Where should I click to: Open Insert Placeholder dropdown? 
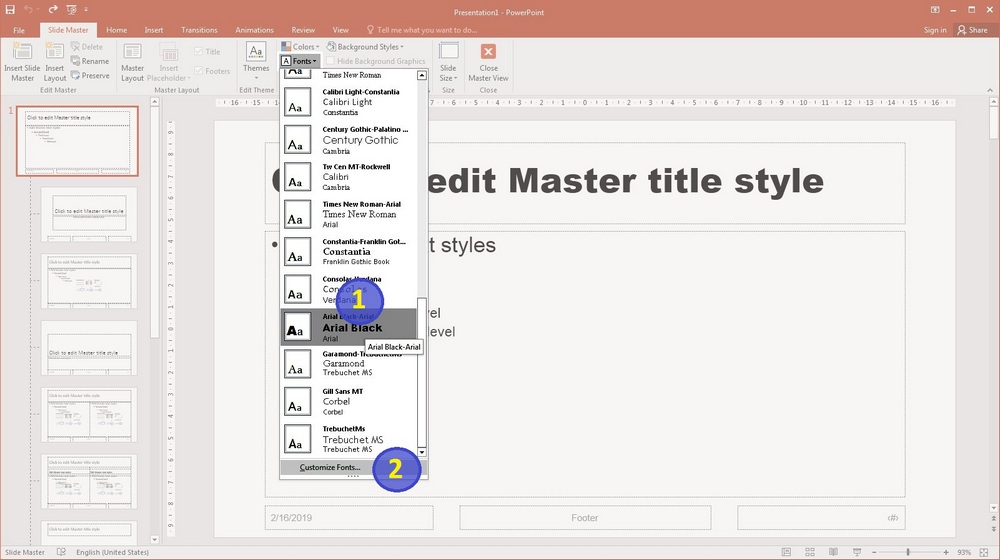coord(168,62)
